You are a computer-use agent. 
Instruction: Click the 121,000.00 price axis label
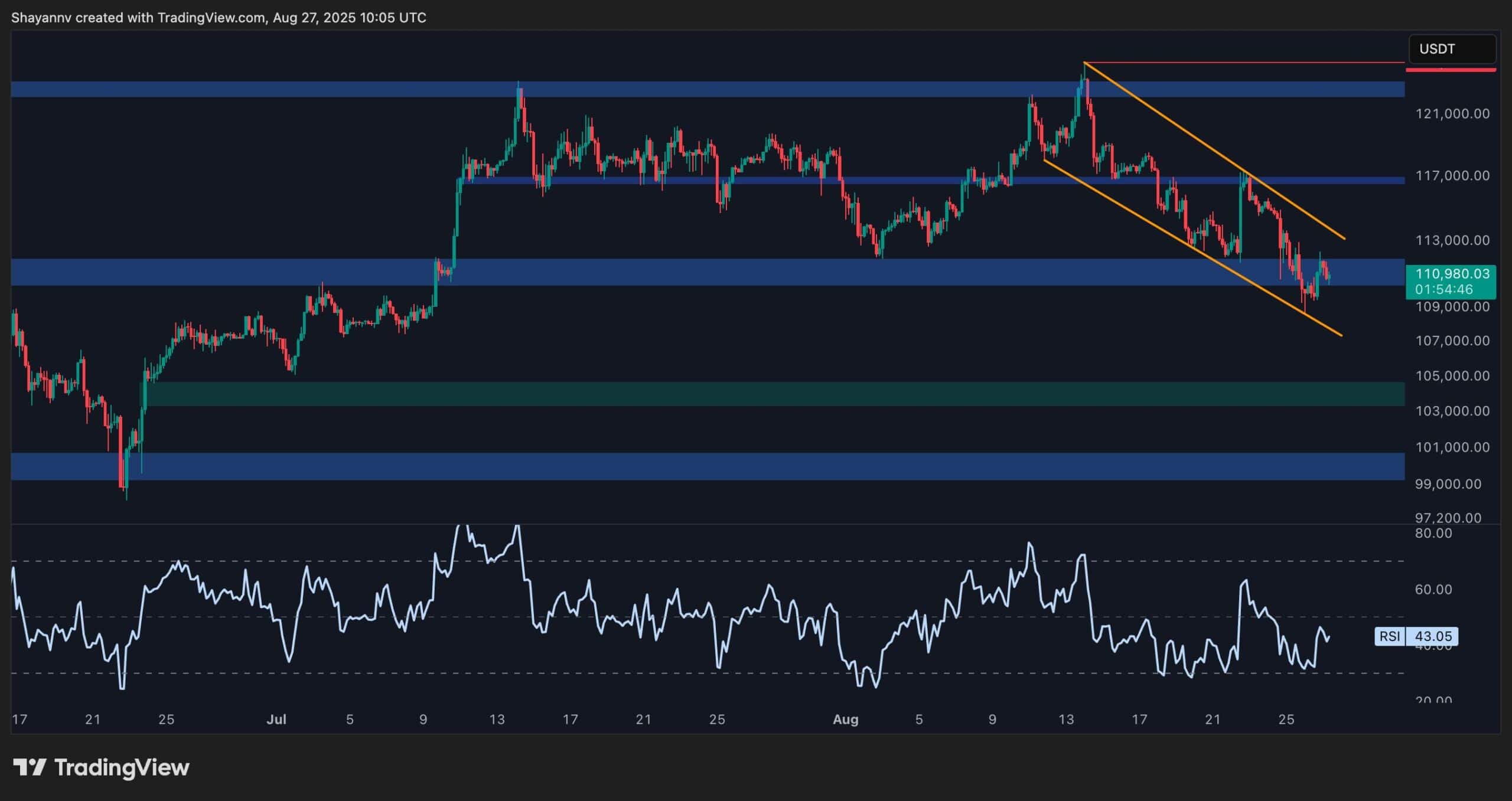[x=1452, y=114]
